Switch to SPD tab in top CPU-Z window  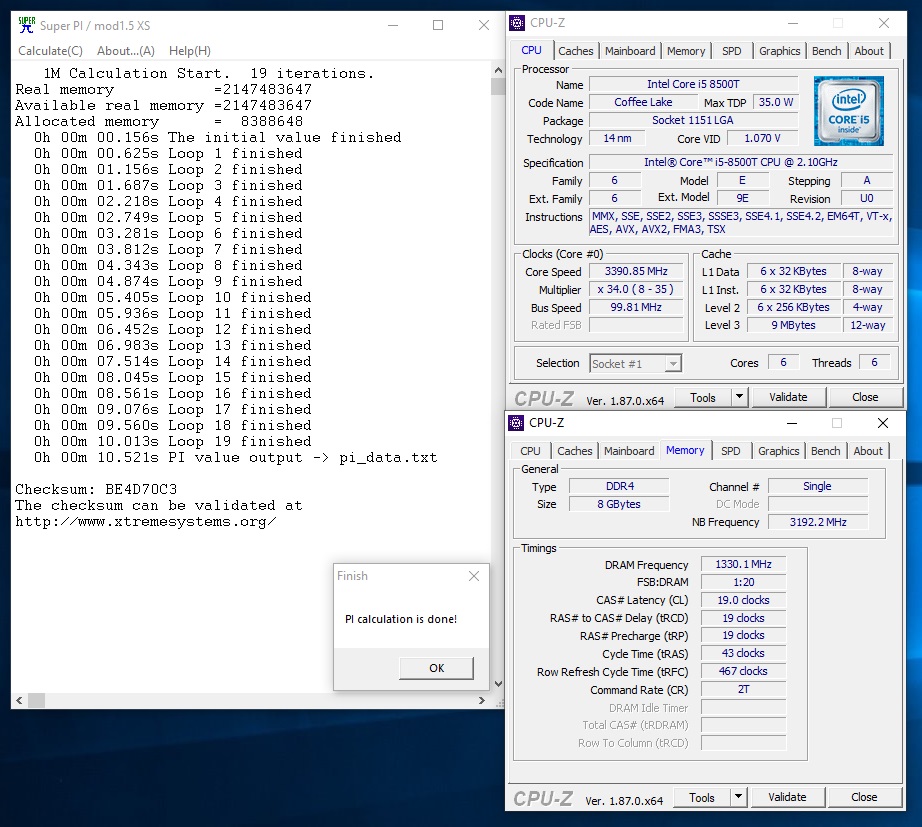pos(731,51)
